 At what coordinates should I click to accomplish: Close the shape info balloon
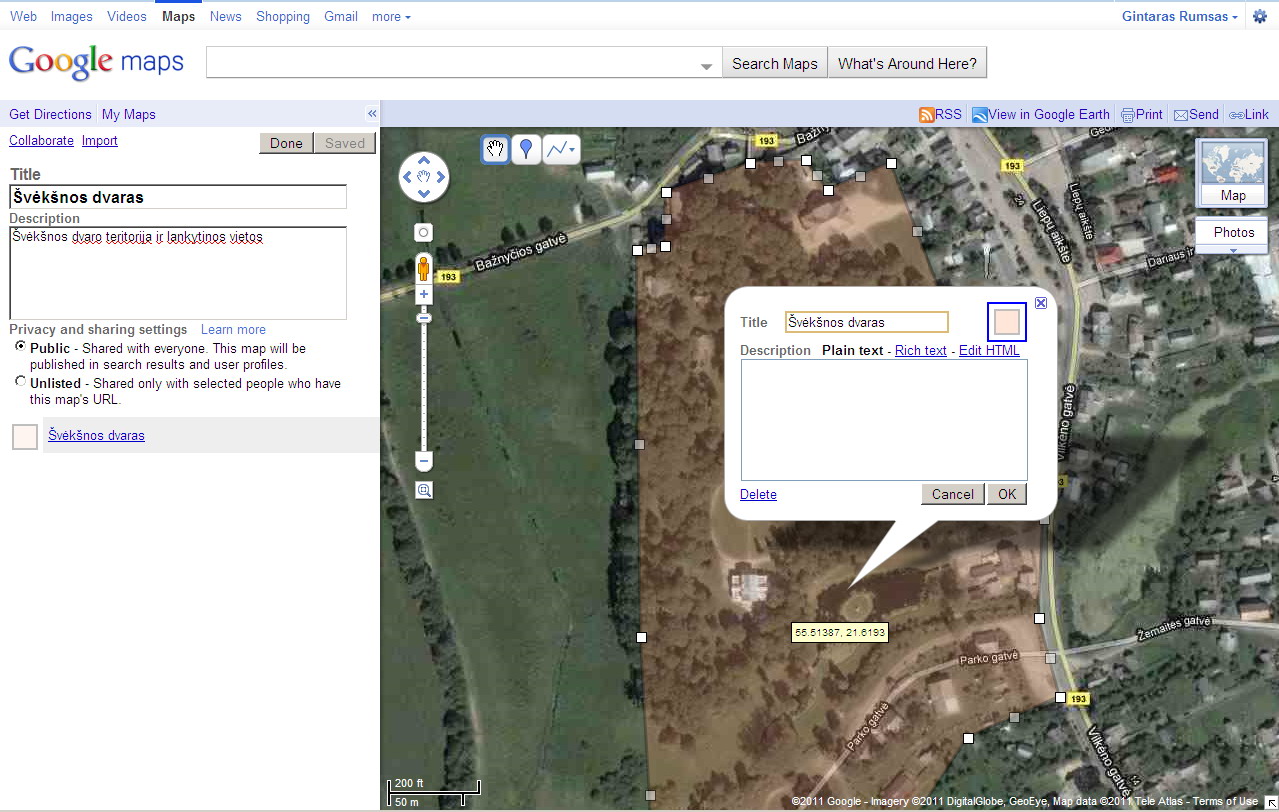1041,303
